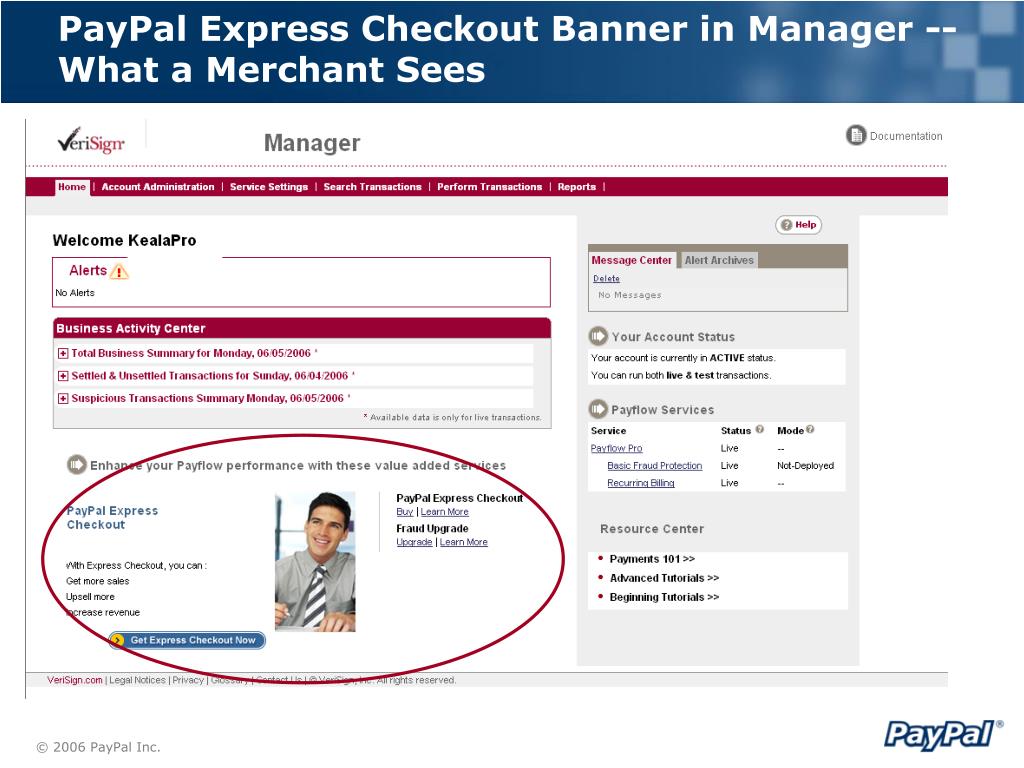Open the Service Settings menu
The width and height of the screenshot is (1024, 768).
pyautogui.click(x=268, y=187)
